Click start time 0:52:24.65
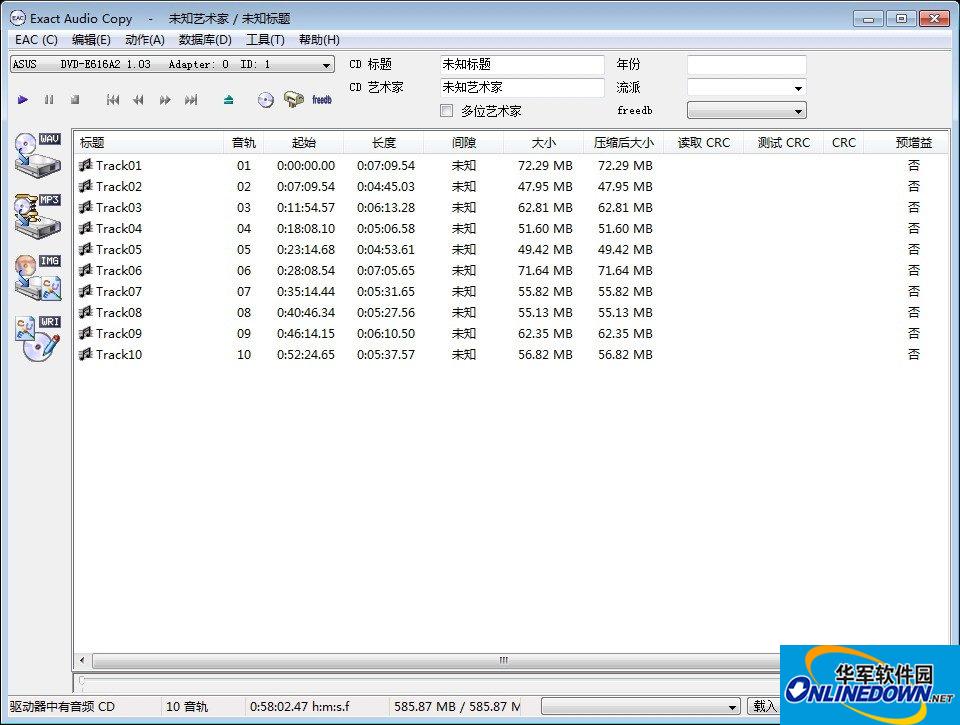Image resolution: width=960 pixels, height=725 pixels. pyautogui.click(x=306, y=355)
